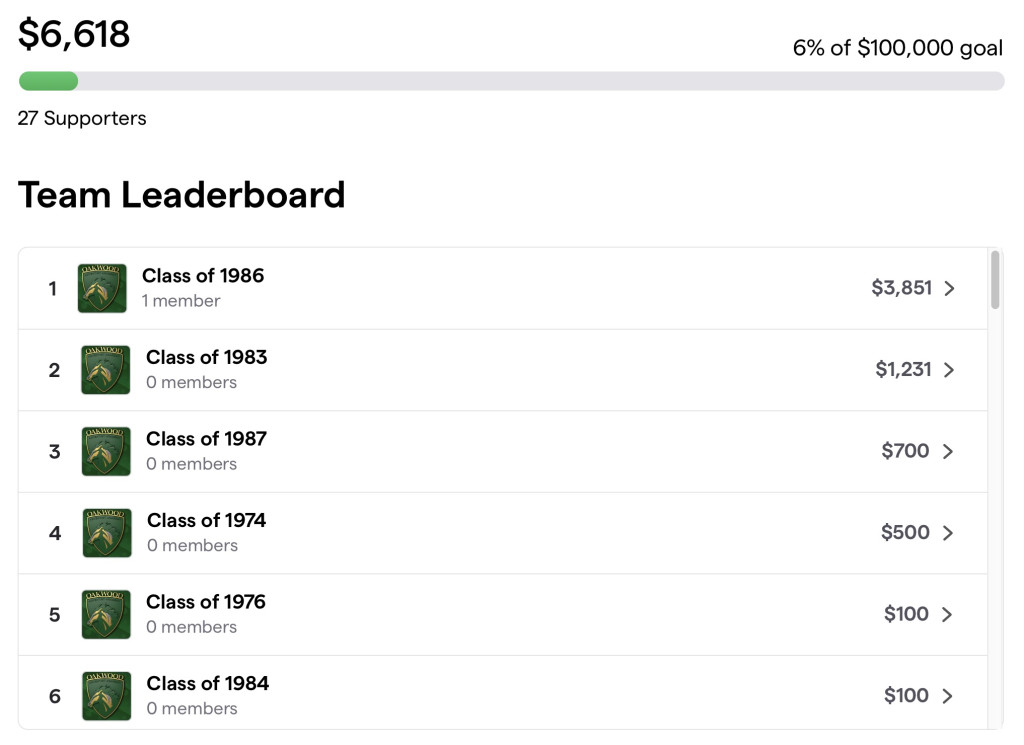This screenshot has width=1024, height=745.
Task: Click the Class of 1986 crest icon
Action: tap(102, 288)
